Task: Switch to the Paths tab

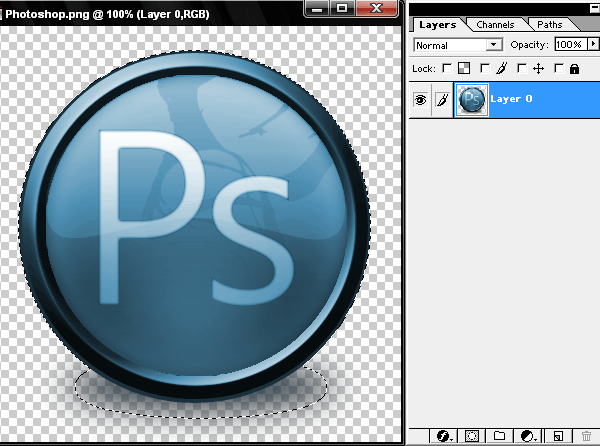Action: tap(549, 25)
